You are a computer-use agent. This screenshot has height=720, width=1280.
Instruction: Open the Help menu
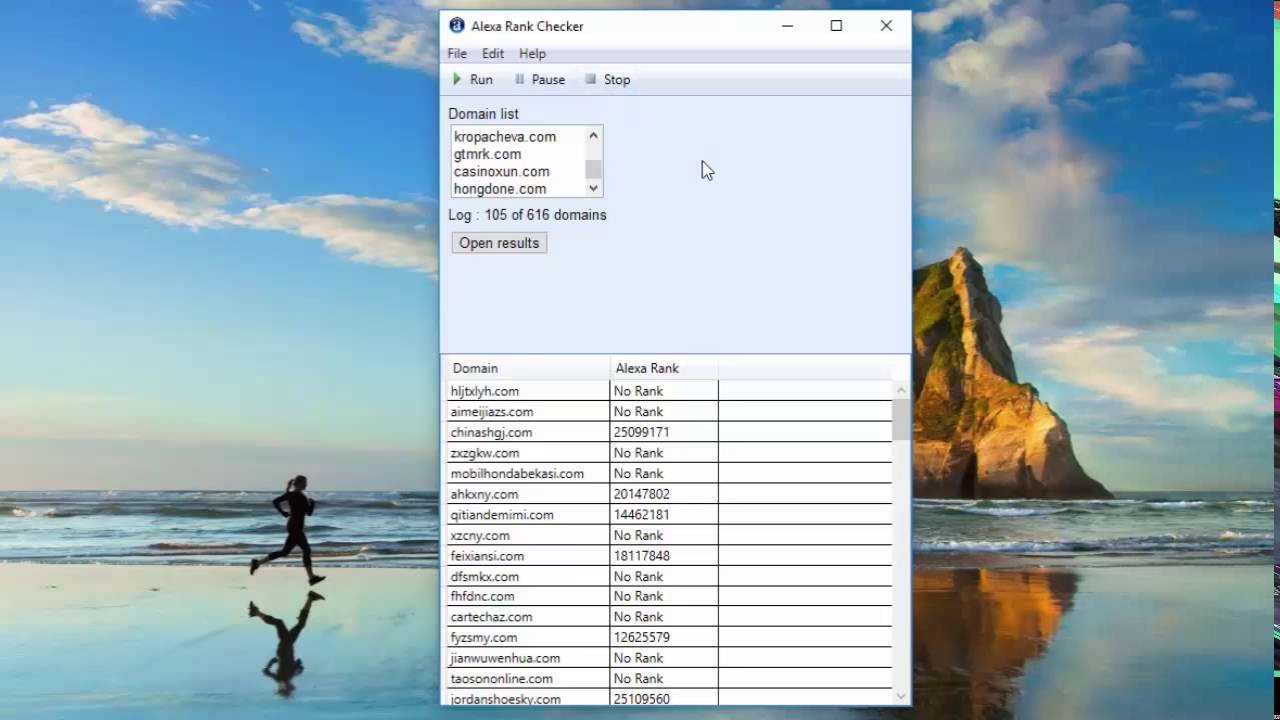point(532,53)
